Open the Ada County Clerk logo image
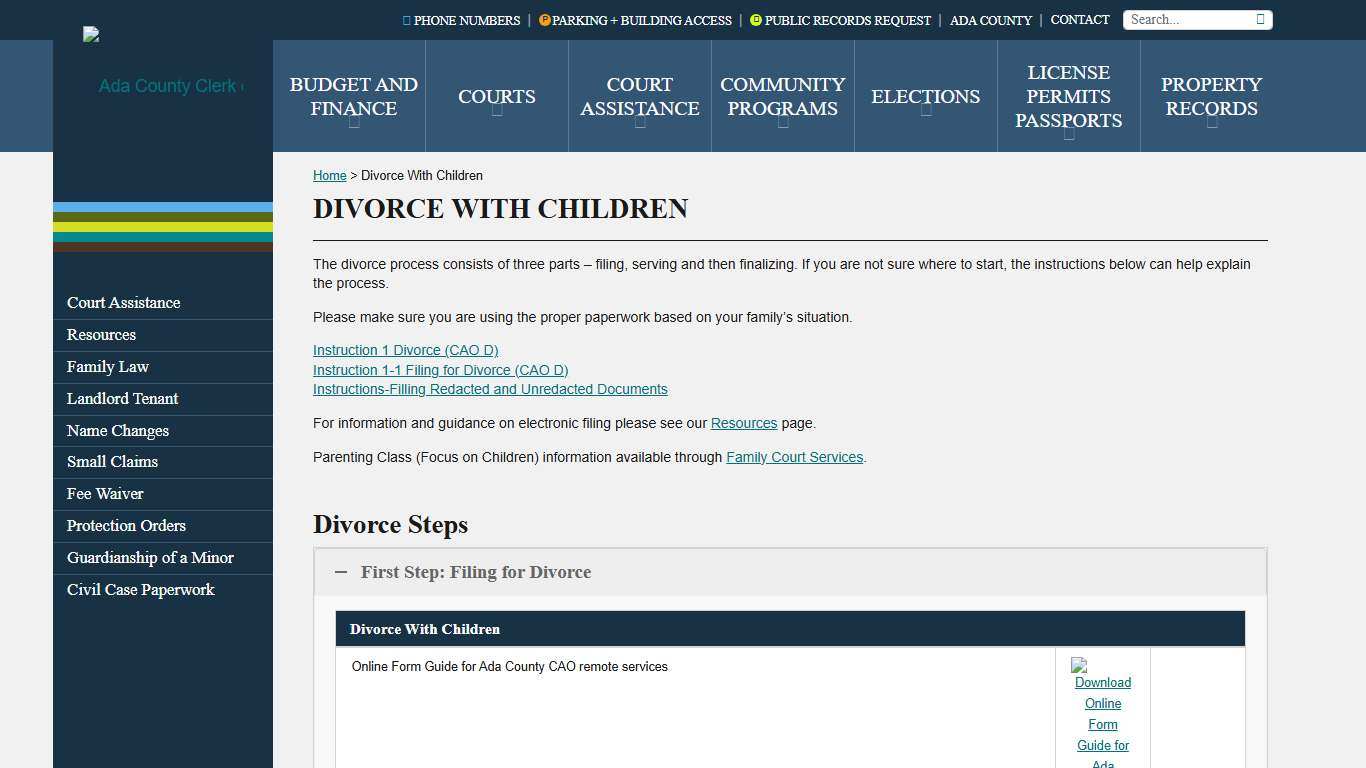 [x=90, y=33]
